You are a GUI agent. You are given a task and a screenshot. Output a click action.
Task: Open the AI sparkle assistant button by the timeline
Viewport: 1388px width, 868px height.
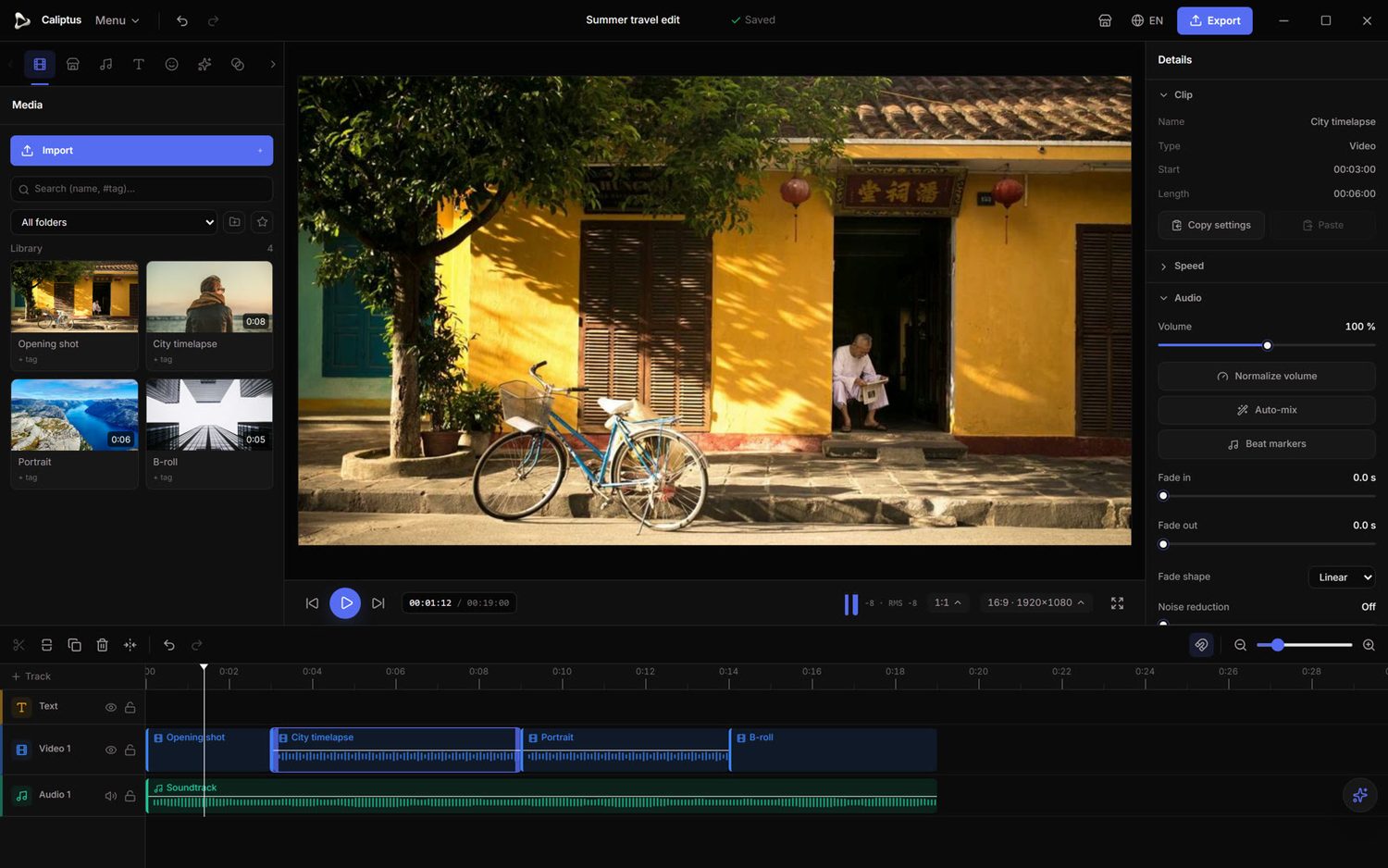pos(1359,795)
